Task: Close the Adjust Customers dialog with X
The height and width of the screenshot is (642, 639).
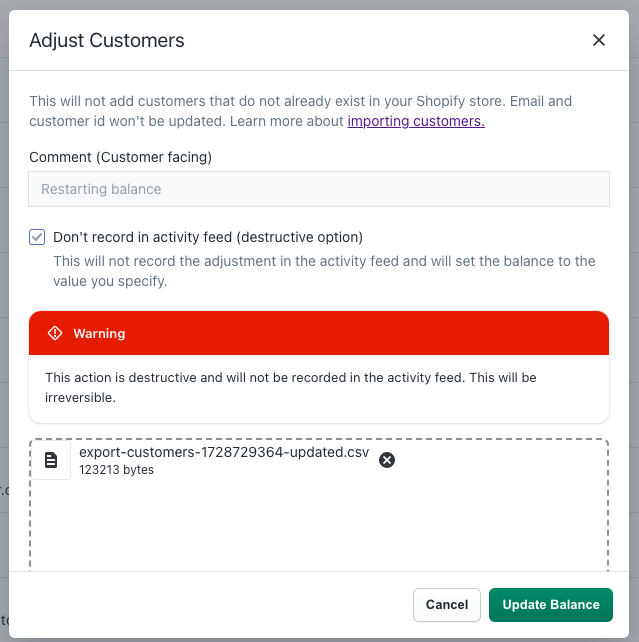Action: coord(598,40)
